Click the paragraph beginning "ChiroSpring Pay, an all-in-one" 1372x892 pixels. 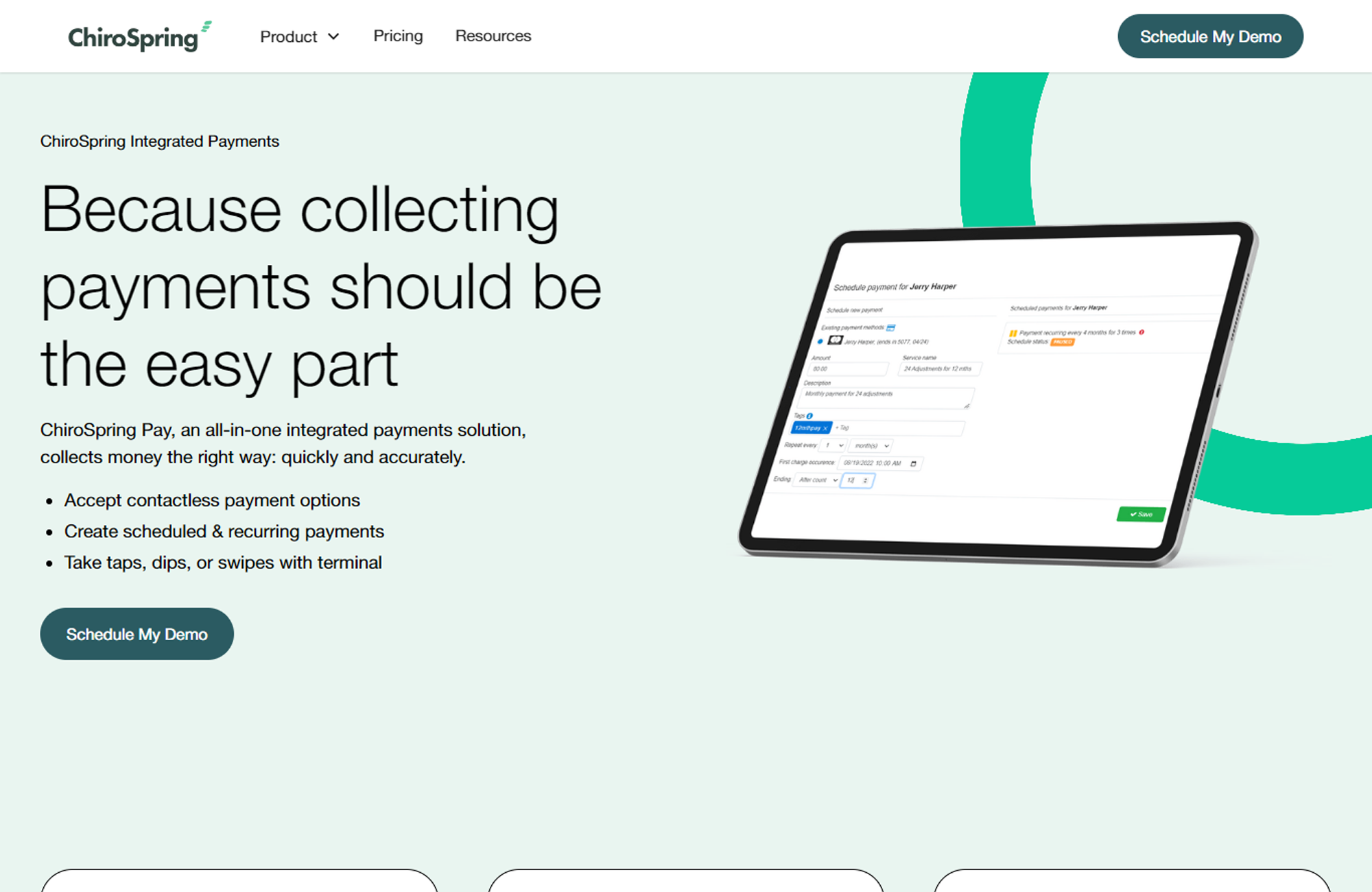click(283, 443)
